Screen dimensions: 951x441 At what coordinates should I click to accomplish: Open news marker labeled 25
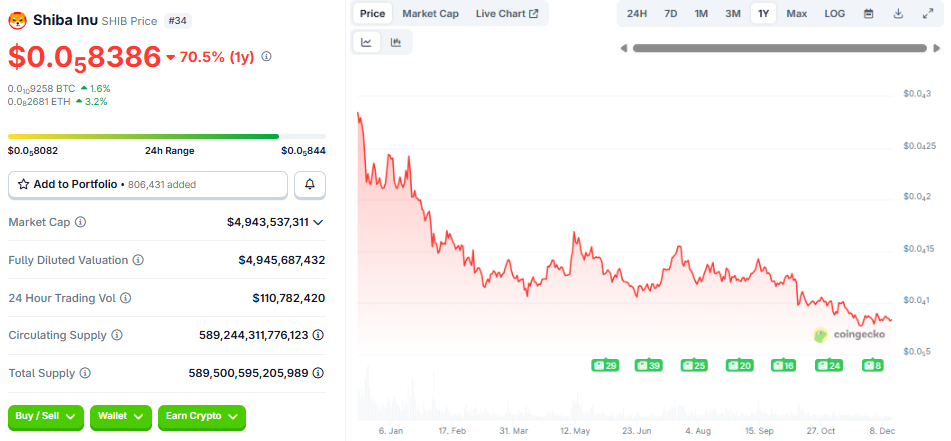(694, 365)
